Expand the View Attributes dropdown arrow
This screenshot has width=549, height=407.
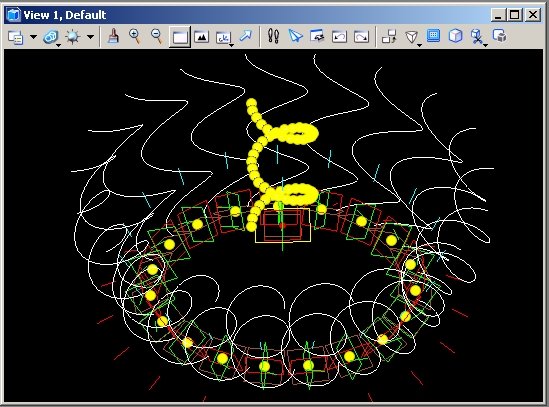click(x=33, y=37)
